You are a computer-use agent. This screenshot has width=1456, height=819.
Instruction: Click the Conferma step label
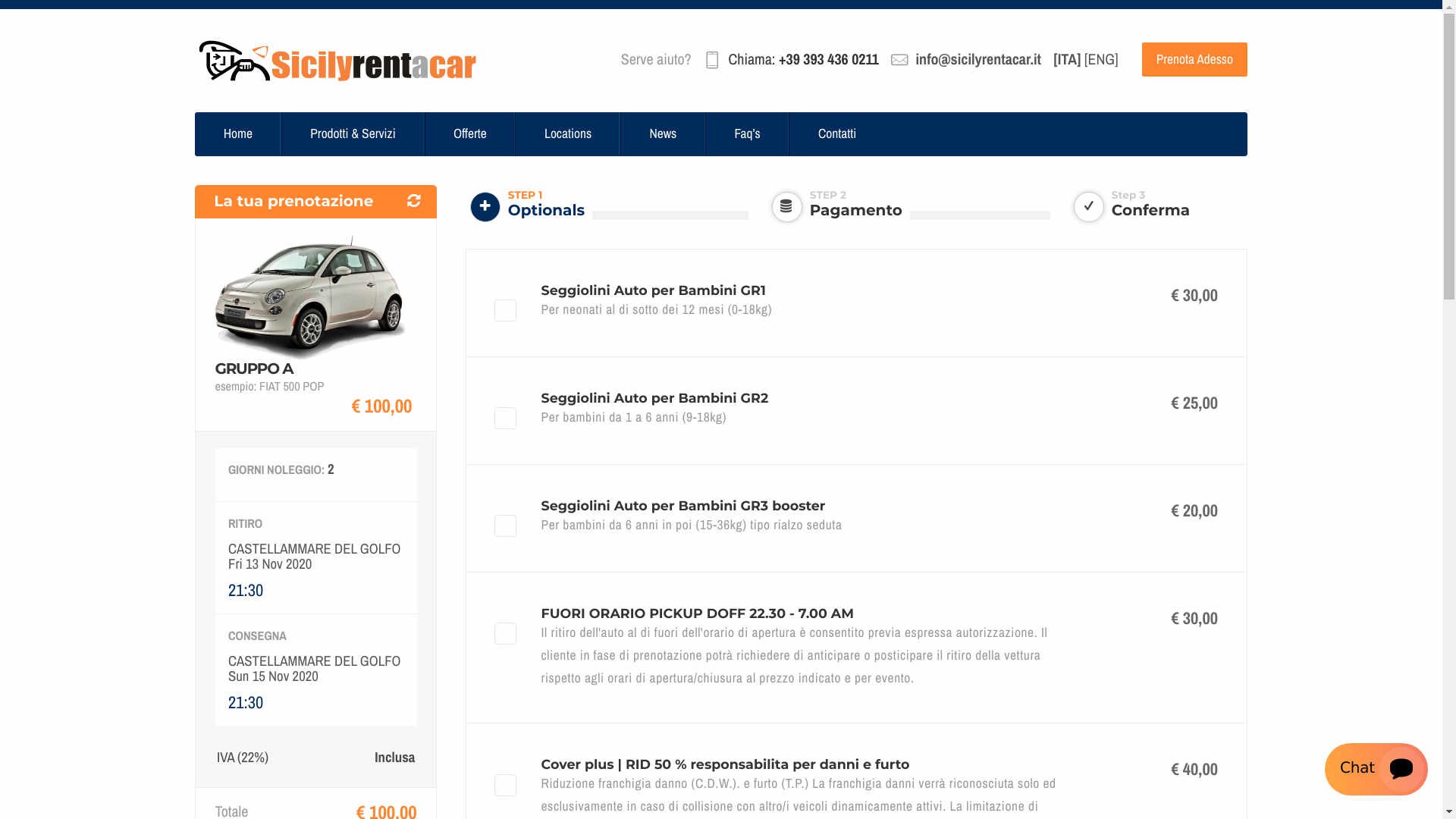point(1150,210)
